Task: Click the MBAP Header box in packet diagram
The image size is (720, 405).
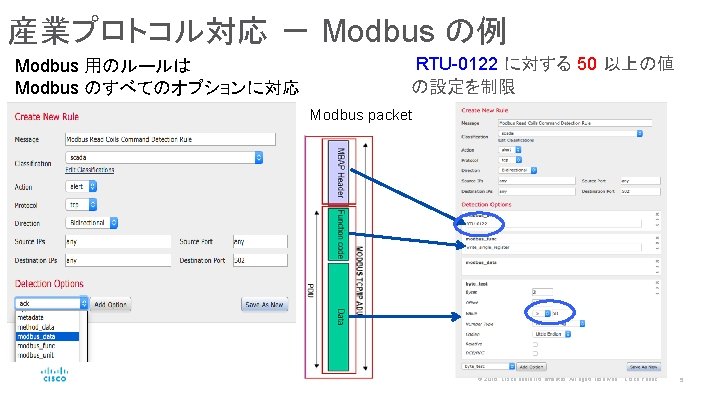Action: click(339, 172)
